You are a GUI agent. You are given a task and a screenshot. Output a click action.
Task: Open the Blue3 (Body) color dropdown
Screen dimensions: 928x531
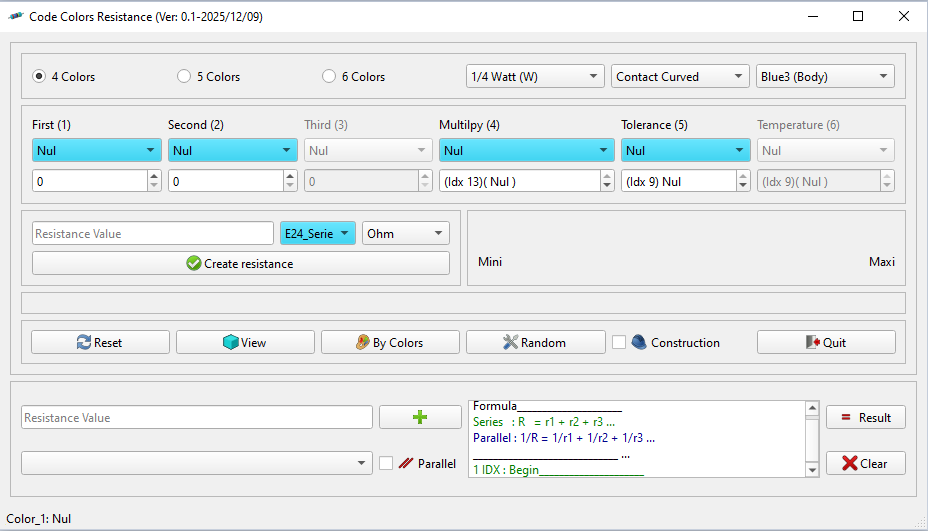tap(825, 76)
